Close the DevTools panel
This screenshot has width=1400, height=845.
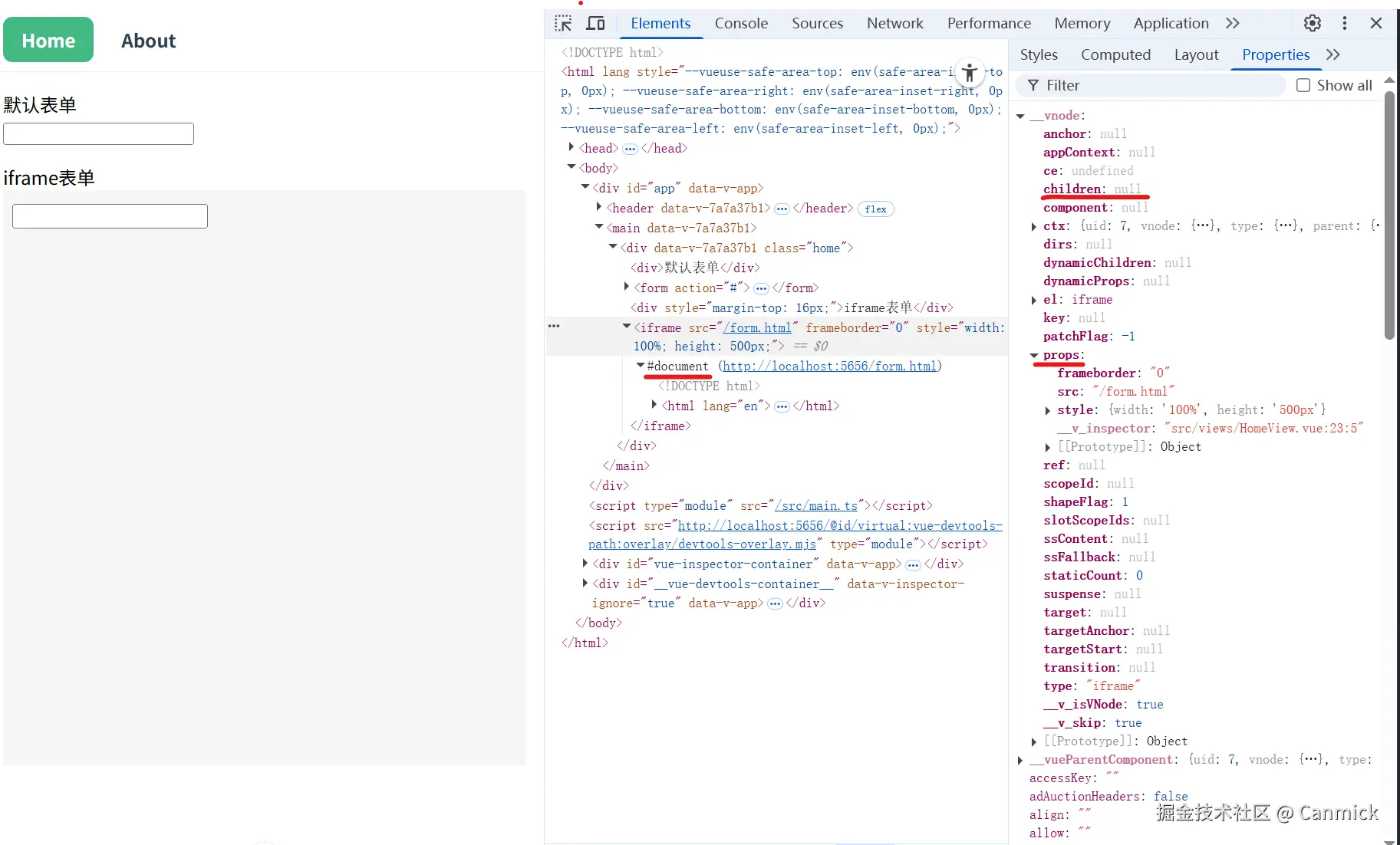1376,23
